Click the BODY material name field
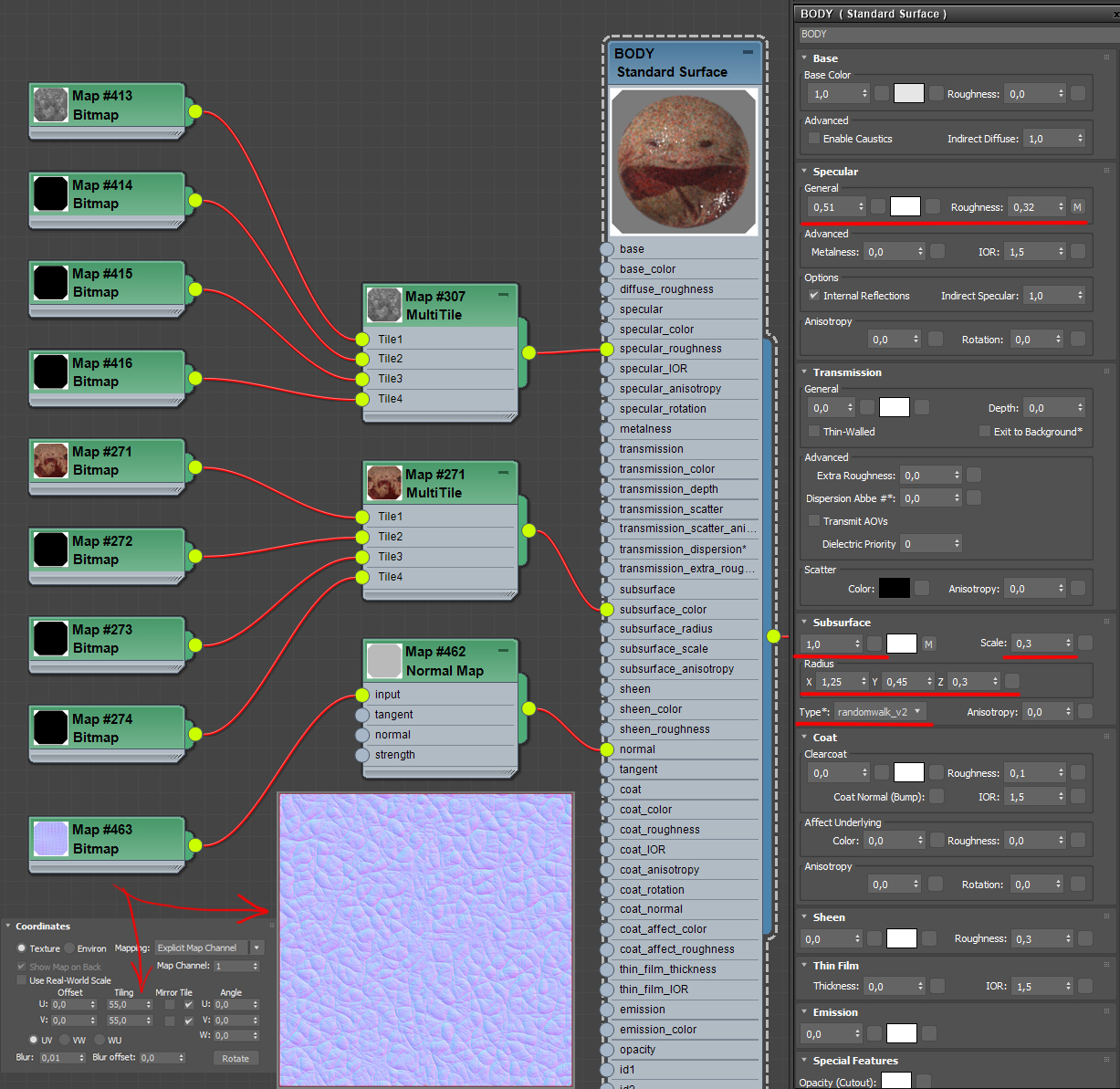The width and height of the screenshot is (1120, 1089). coord(949,34)
